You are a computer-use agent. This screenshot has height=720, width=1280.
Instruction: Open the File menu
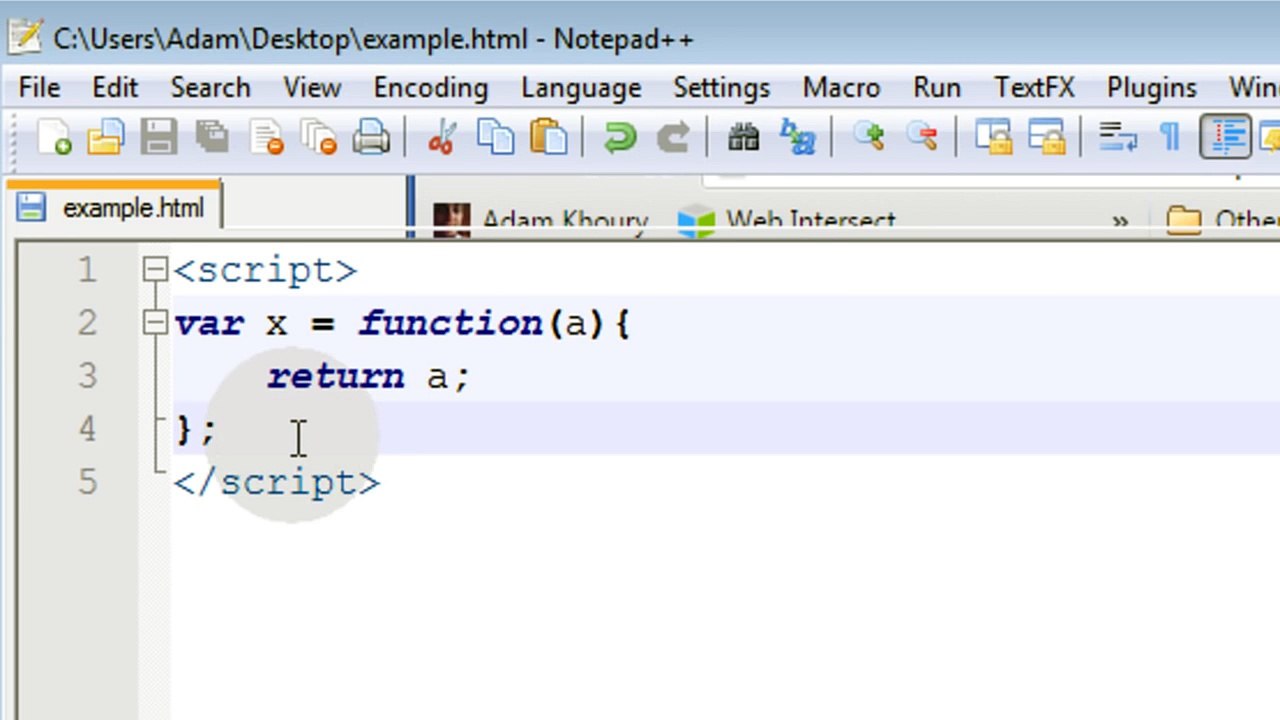(x=39, y=88)
